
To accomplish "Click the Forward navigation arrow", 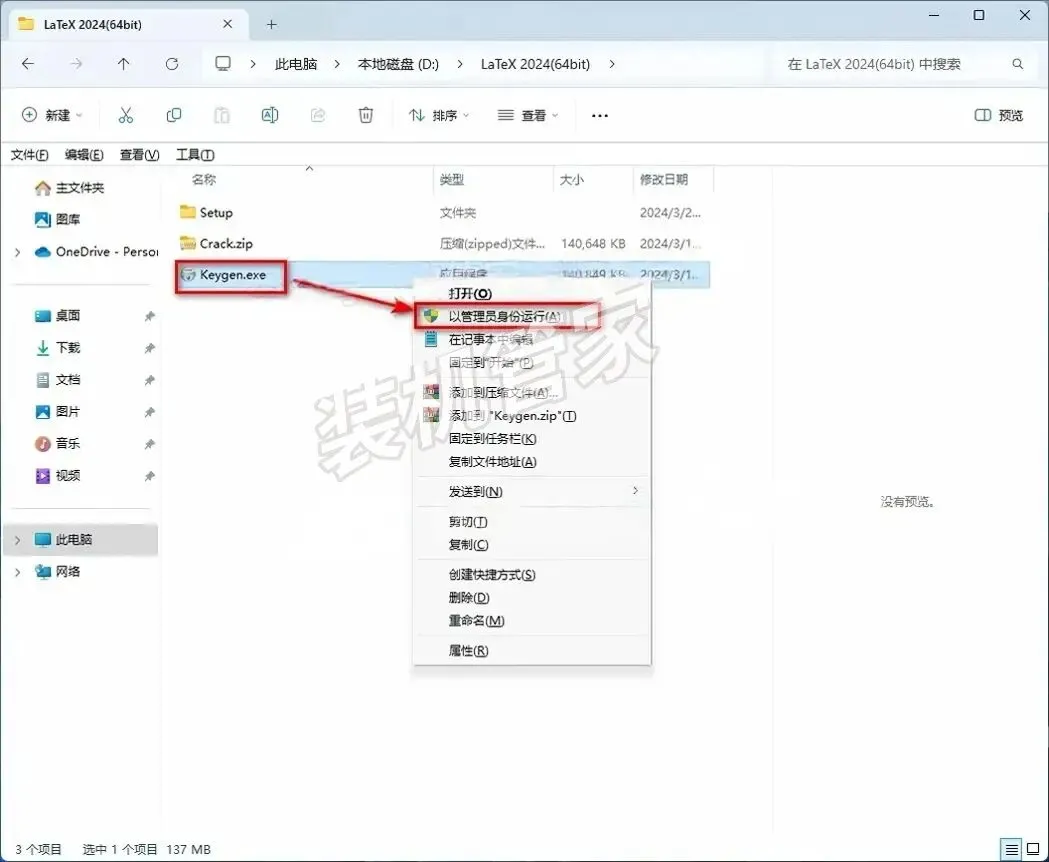I will pyautogui.click(x=76, y=64).
